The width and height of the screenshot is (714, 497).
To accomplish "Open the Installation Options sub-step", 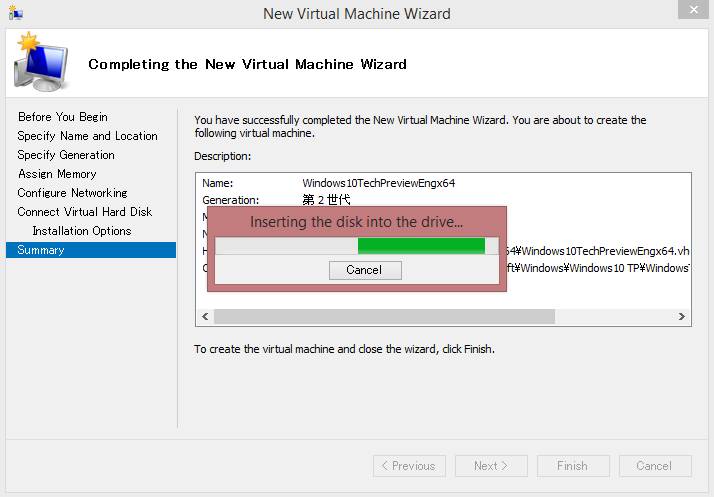I will [82, 231].
